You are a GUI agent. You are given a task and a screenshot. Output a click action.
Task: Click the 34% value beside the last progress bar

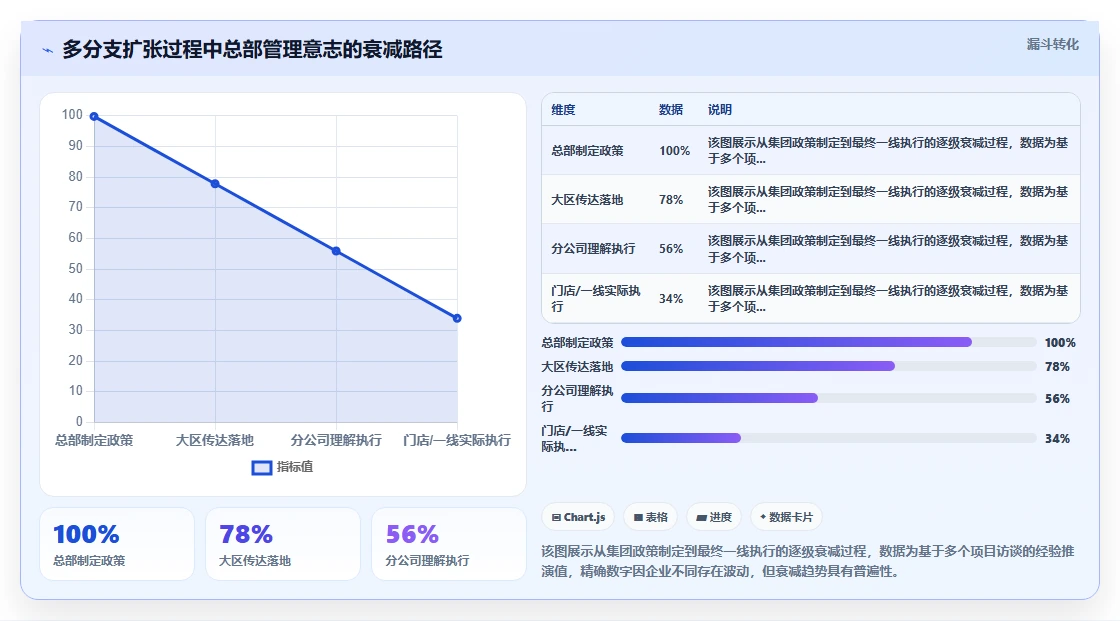coord(1057,439)
